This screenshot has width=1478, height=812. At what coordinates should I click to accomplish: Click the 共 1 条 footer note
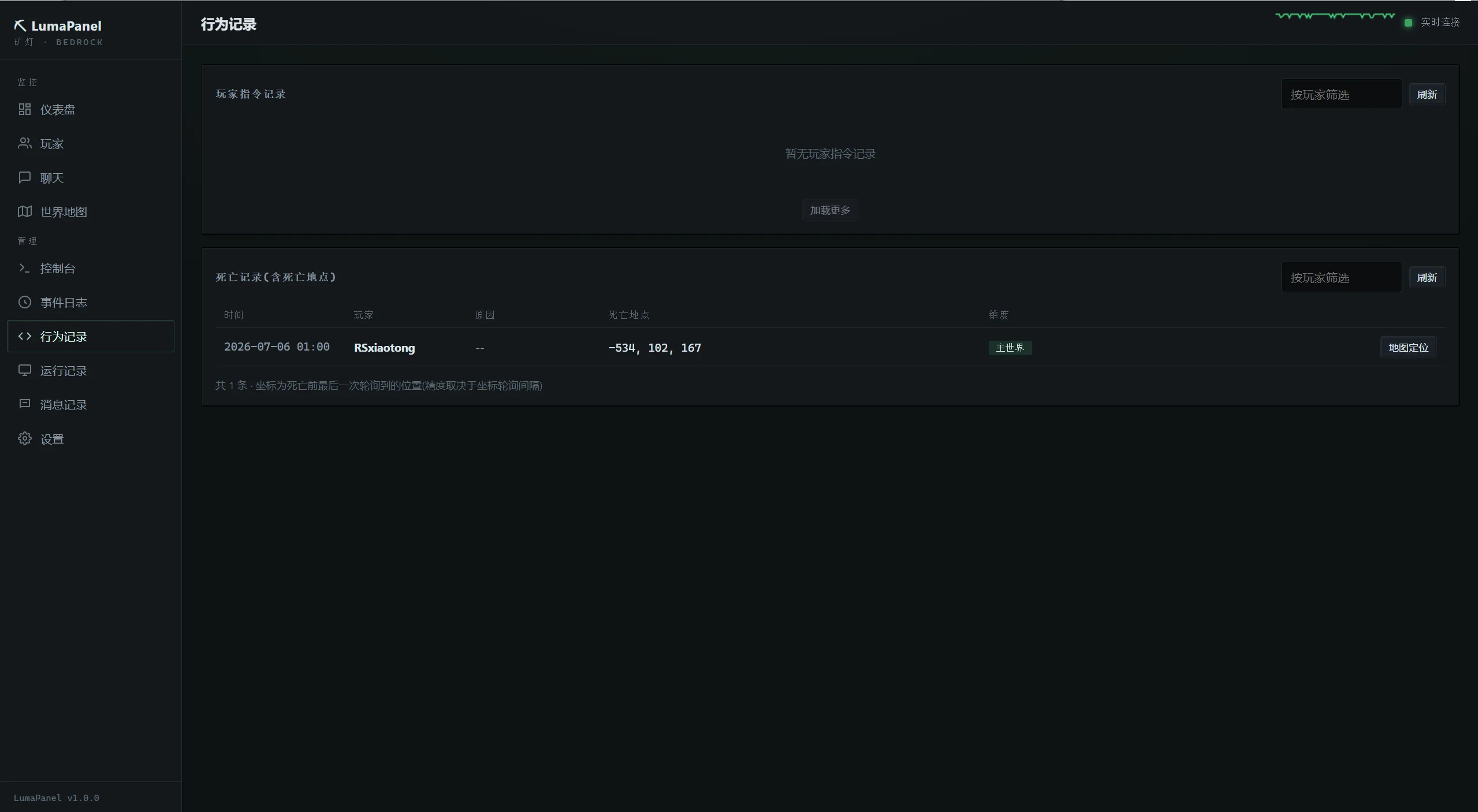coord(378,385)
